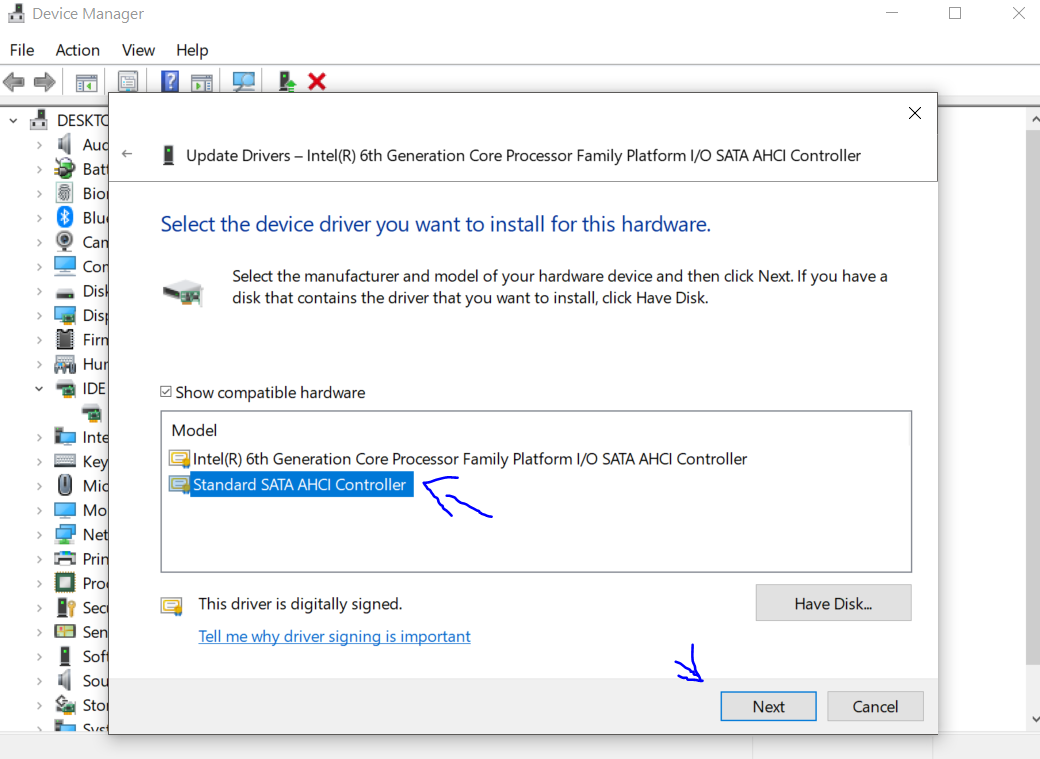Click the Have Disk... button
This screenshot has width=1040, height=759.
click(x=833, y=603)
